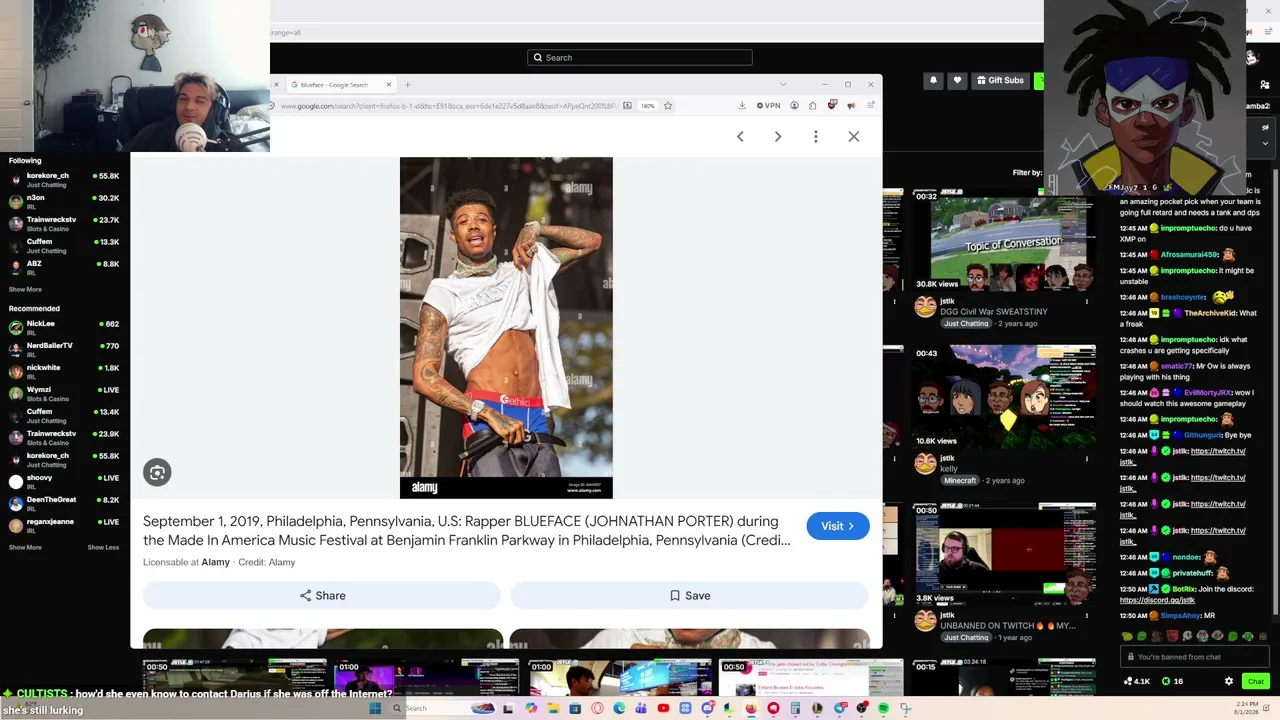The height and width of the screenshot is (720, 1280).
Task: Open shoovy in Recommended channels
Action: [x=65, y=482]
